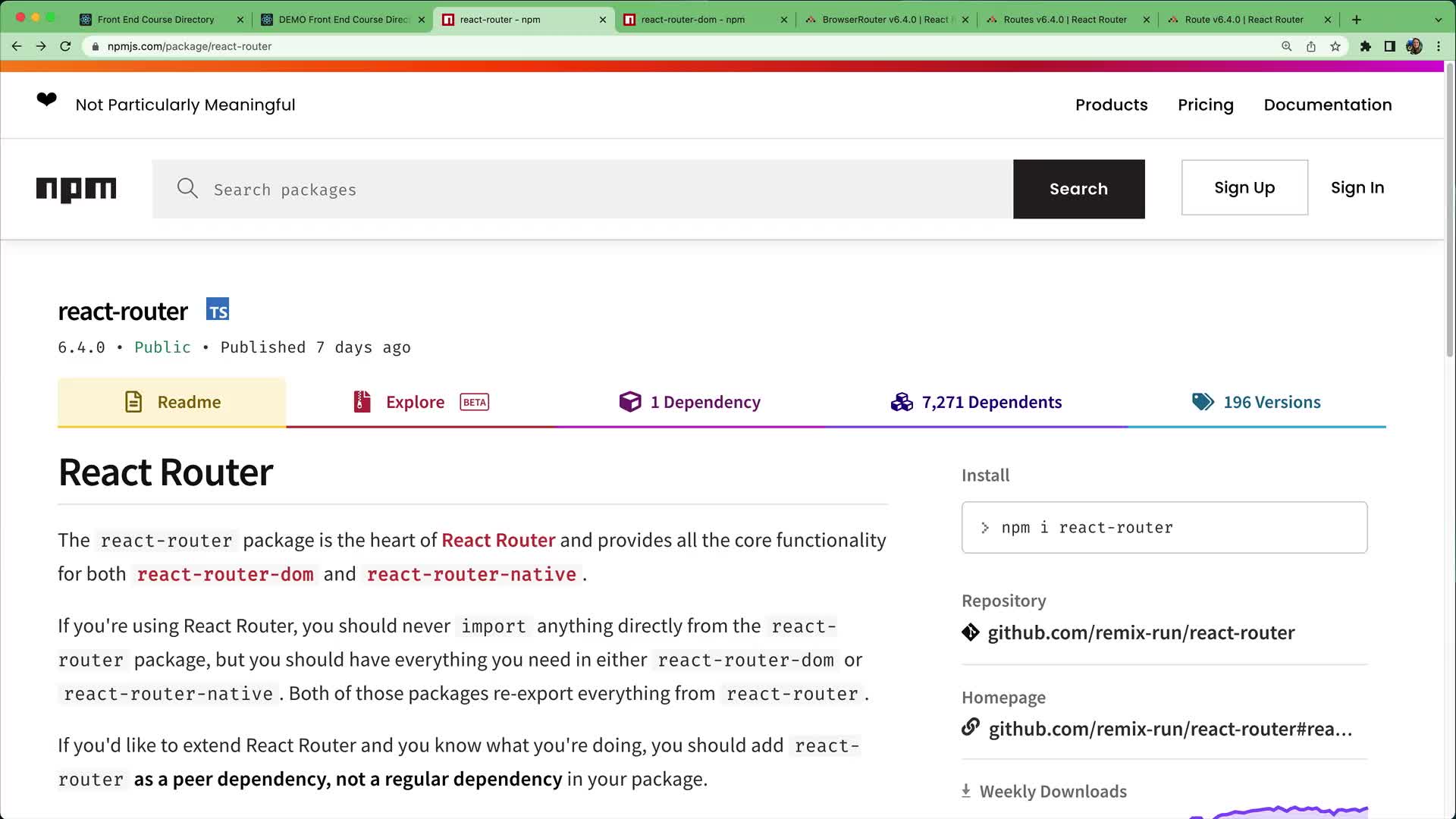Click the red React Router link
The image size is (1456, 819).
click(x=498, y=540)
